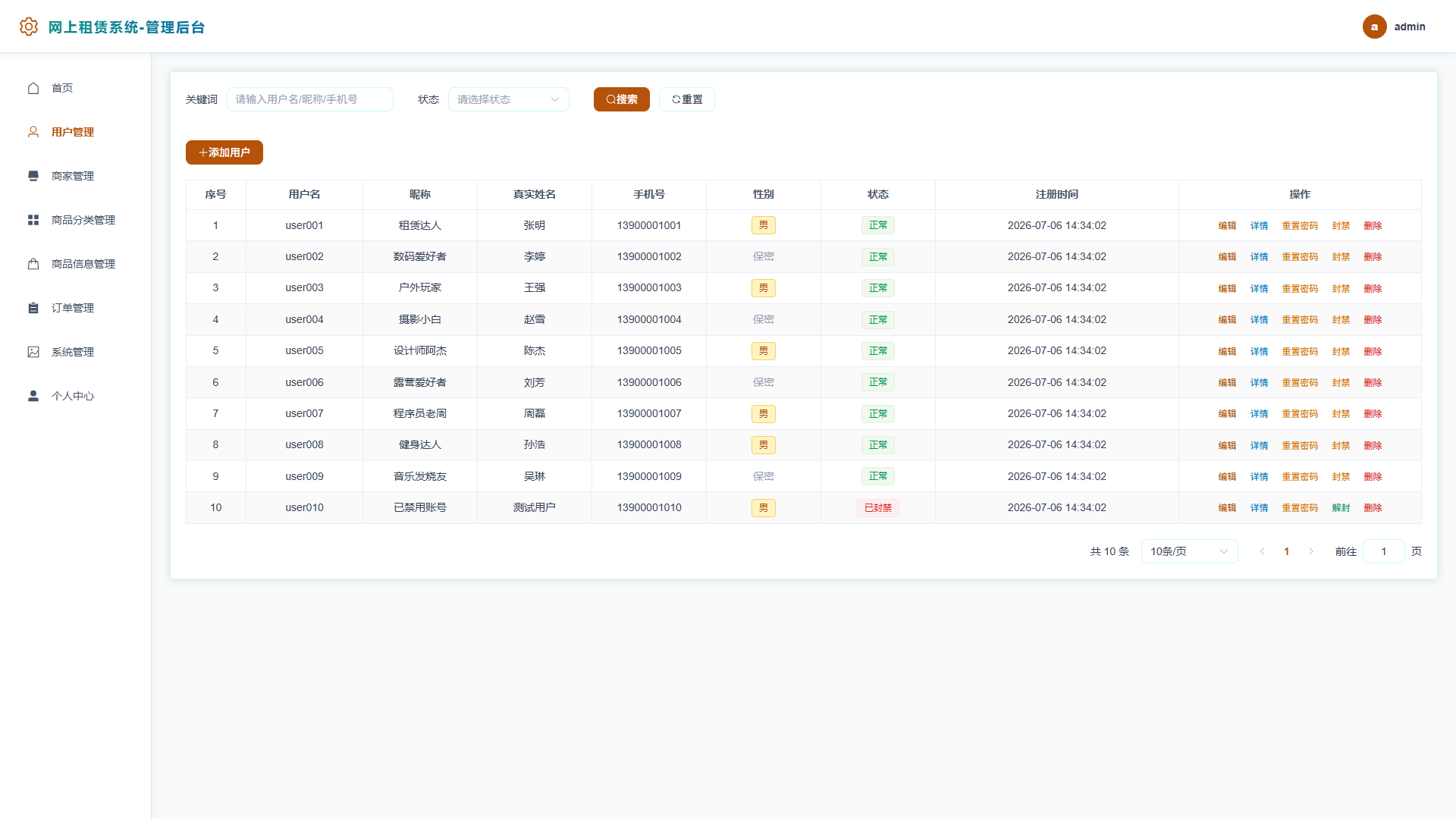Open 商品分类管理 grid icon
Viewport: 1456px width, 819px height.
coord(33,220)
